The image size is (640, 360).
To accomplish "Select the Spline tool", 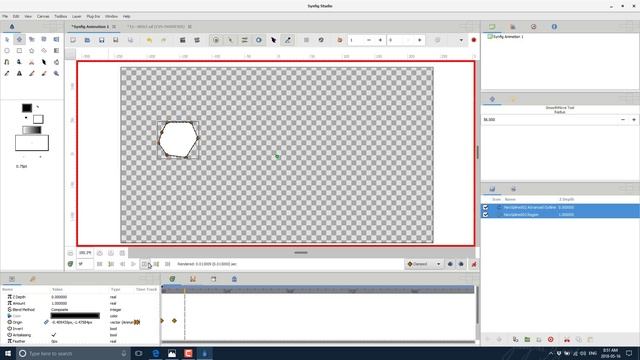I will click(x=7, y=62).
